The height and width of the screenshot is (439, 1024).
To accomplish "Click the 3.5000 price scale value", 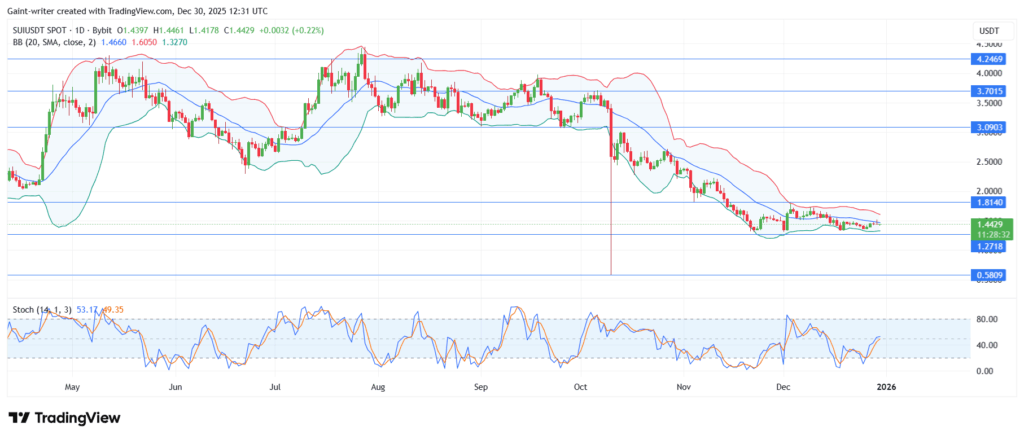I will (990, 103).
